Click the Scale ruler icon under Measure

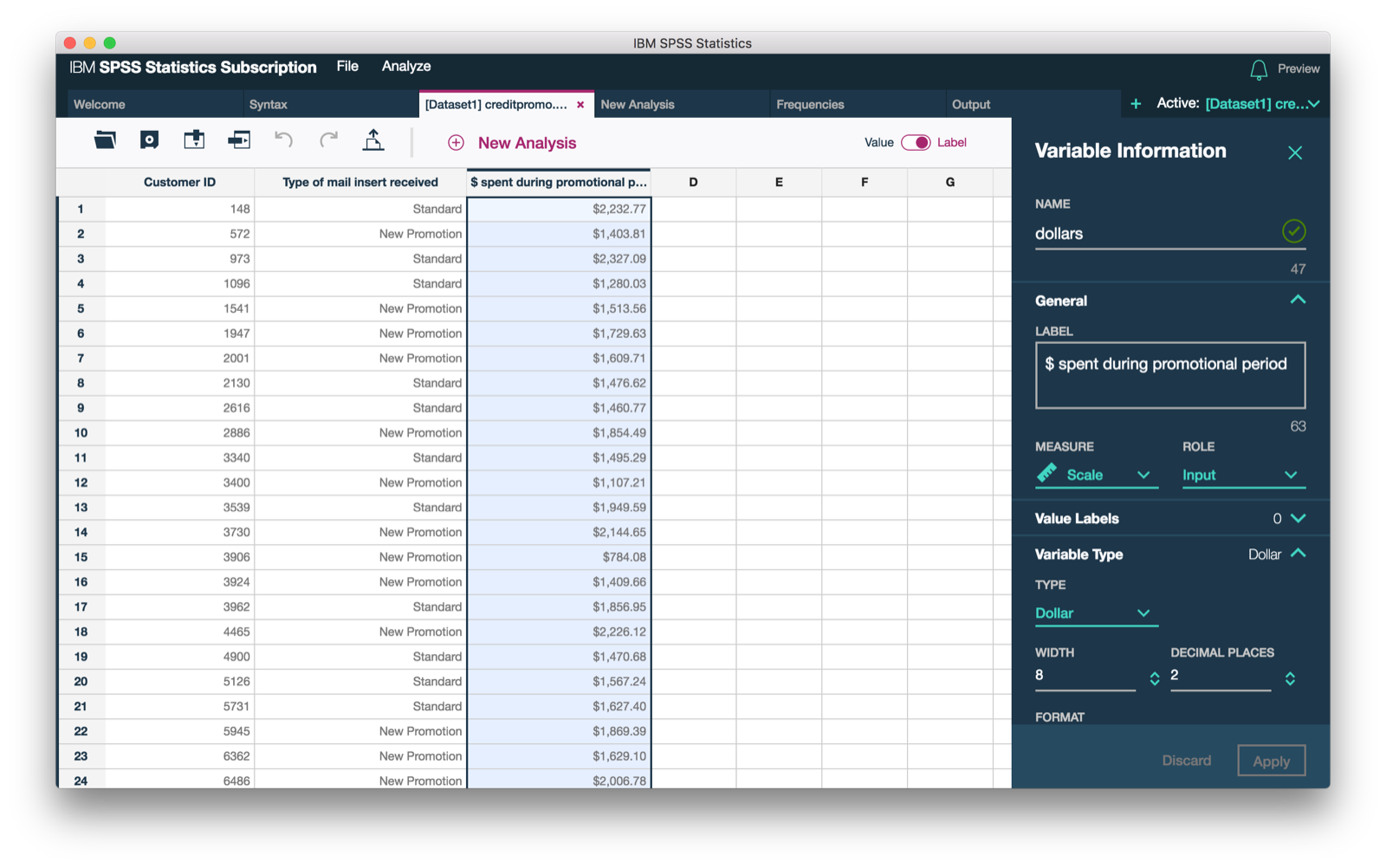(1046, 473)
